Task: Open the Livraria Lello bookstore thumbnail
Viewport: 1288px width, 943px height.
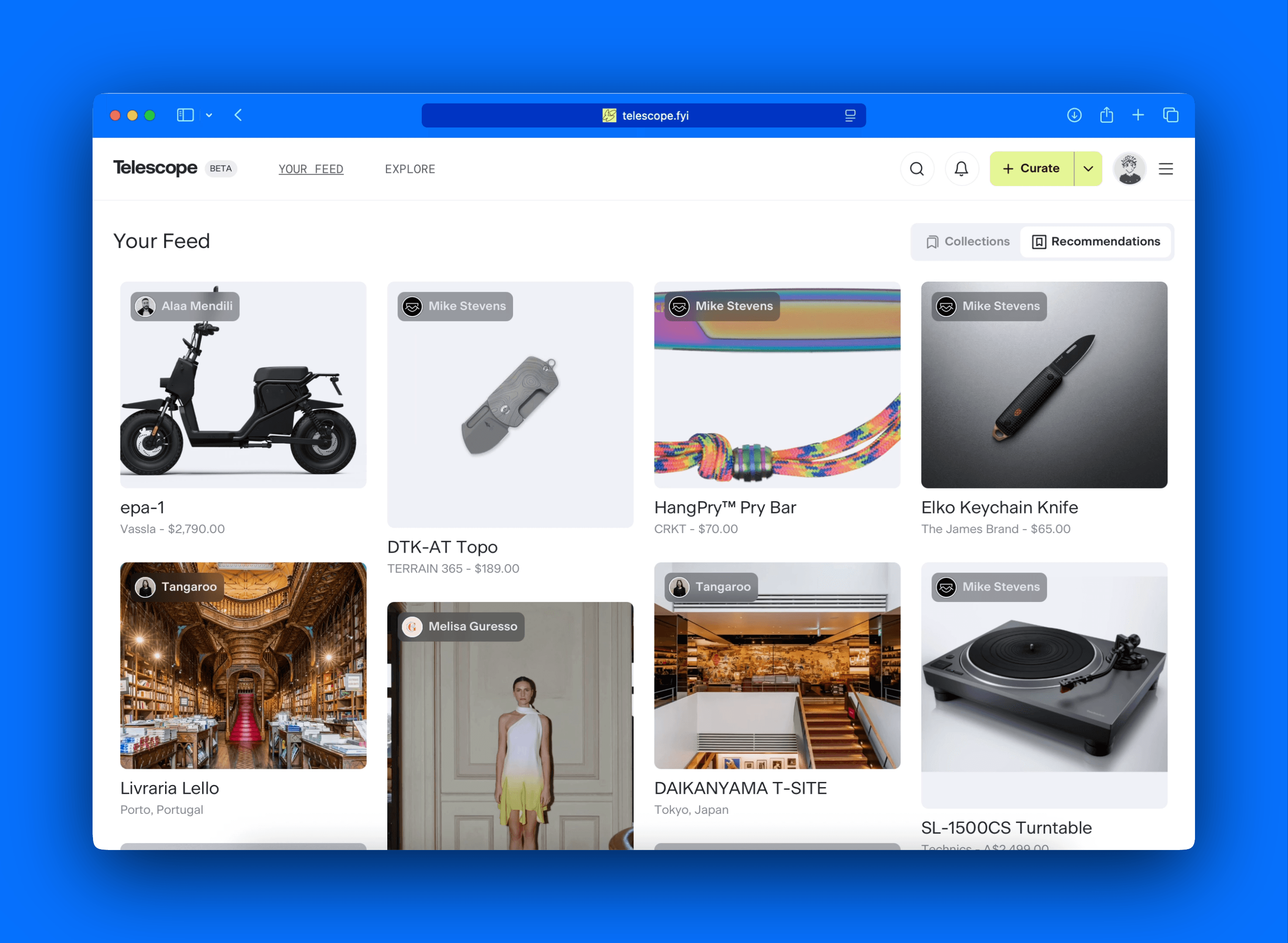Action: [x=243, y=666]
